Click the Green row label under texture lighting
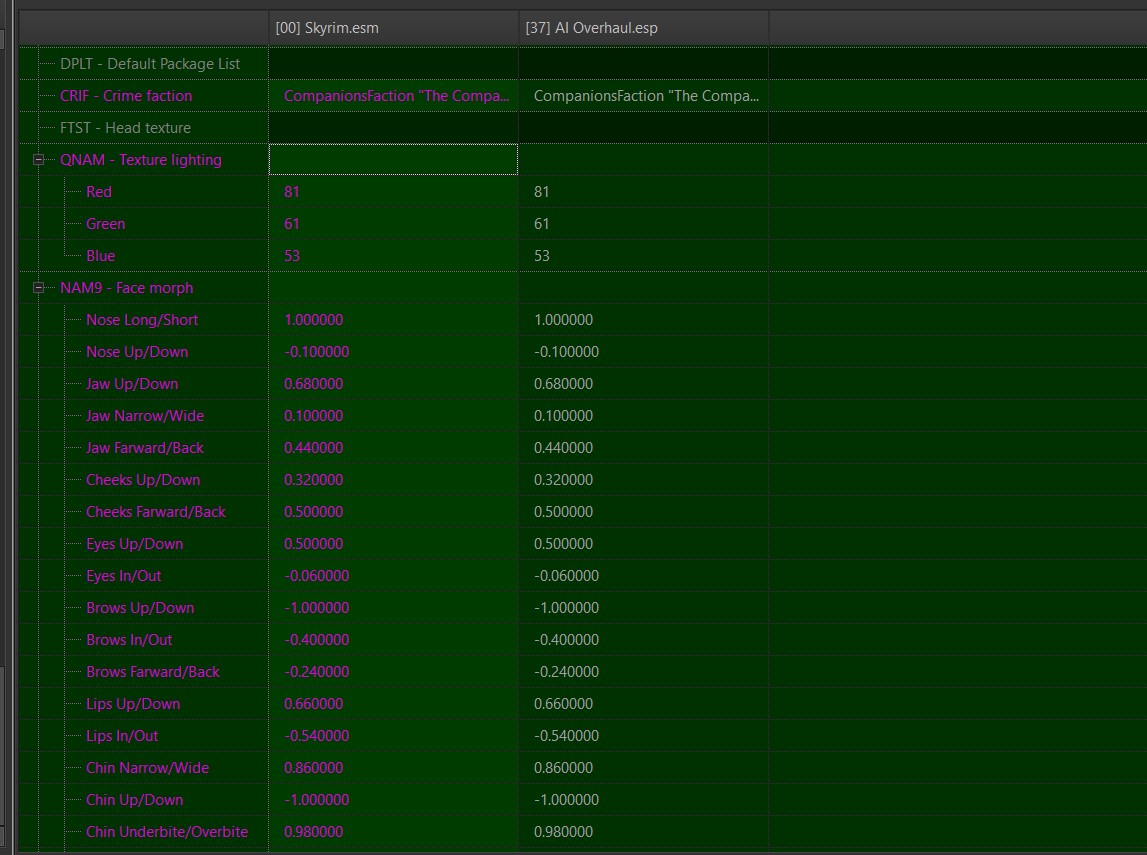This screenshot has width=1147, height=855. point(105,224)
